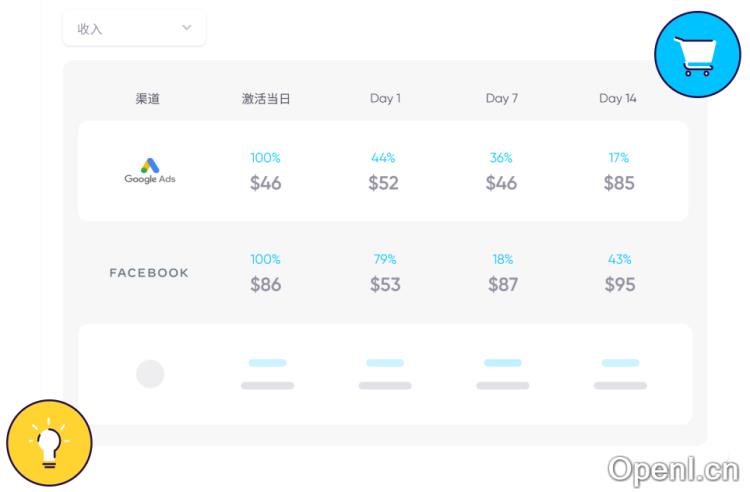Select the 激活当日 column header
750x492 pixels.
(266, 99)
